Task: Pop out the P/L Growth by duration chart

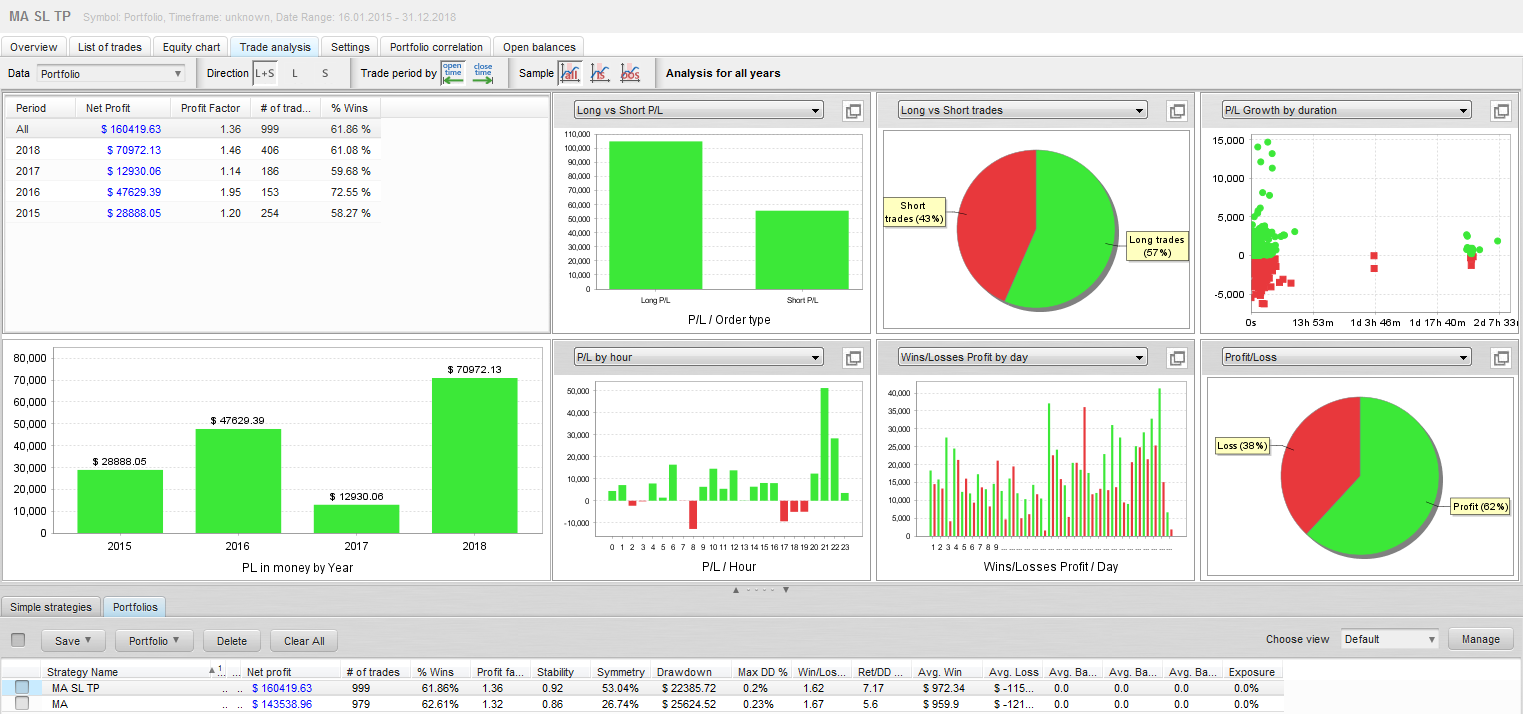Action: tap(1501, 111)
